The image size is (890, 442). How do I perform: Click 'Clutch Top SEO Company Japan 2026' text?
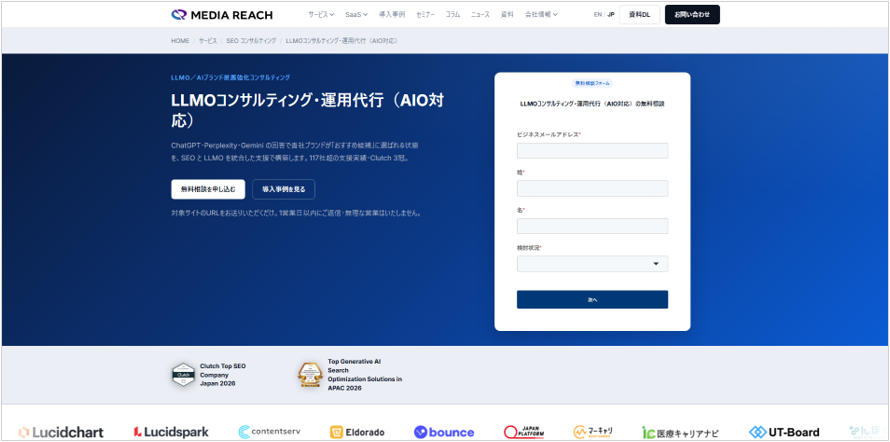tap(223, 375)
